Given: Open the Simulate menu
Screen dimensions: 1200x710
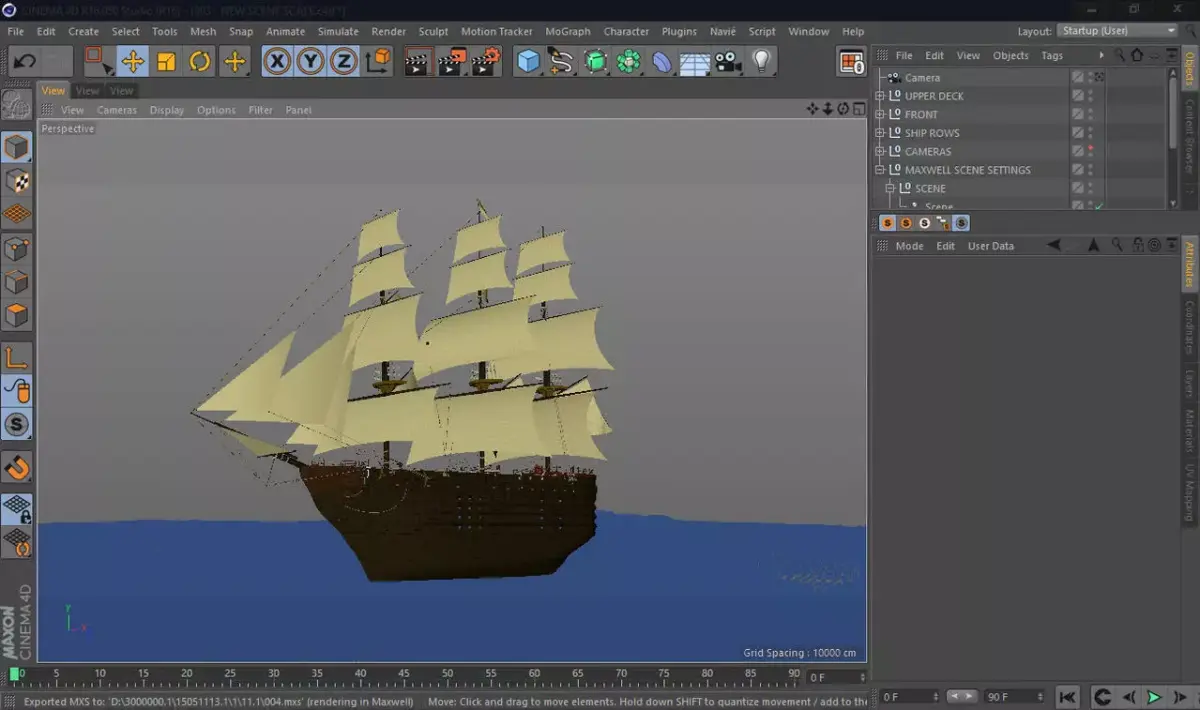Looking at the screenshot, I should [338, 31].
